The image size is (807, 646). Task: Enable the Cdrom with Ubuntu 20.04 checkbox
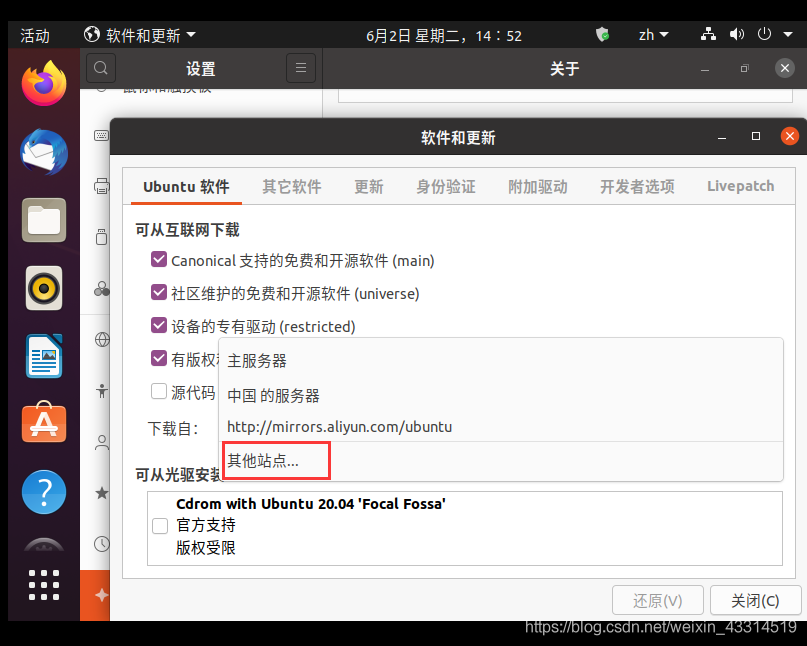click(x=159, y=525)
